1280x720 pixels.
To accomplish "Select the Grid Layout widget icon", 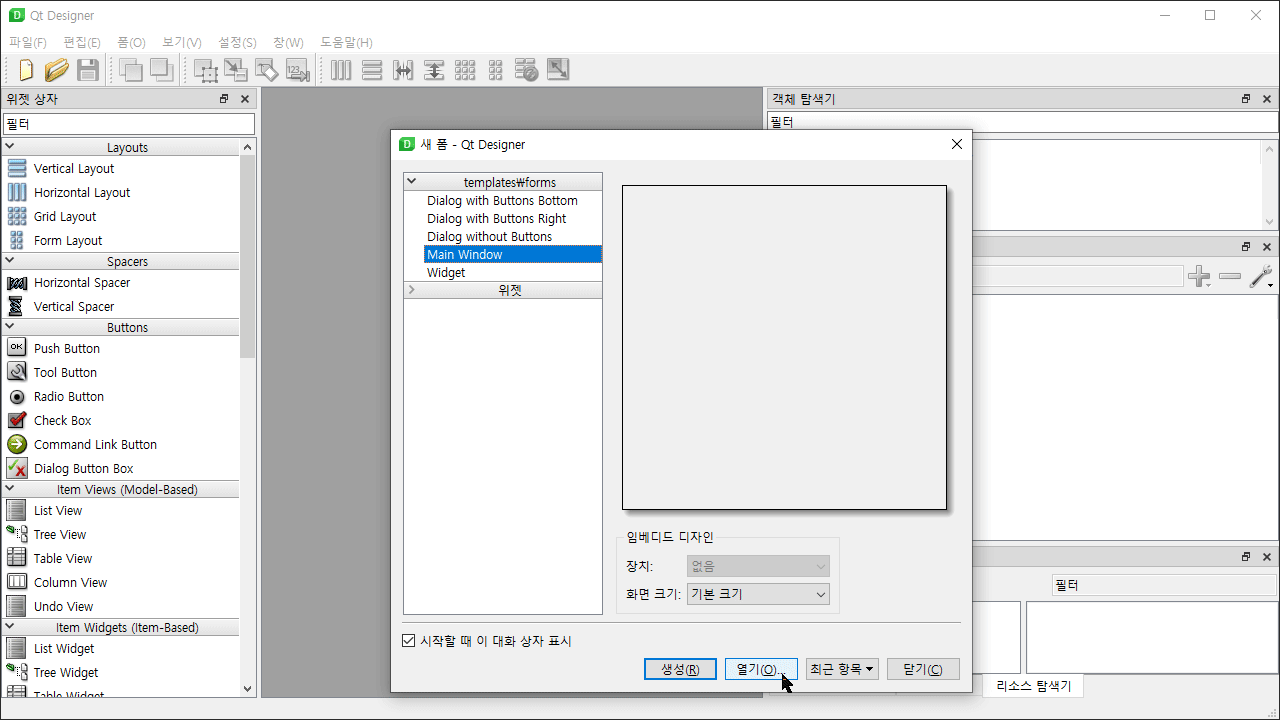I will tap(17, 216).
